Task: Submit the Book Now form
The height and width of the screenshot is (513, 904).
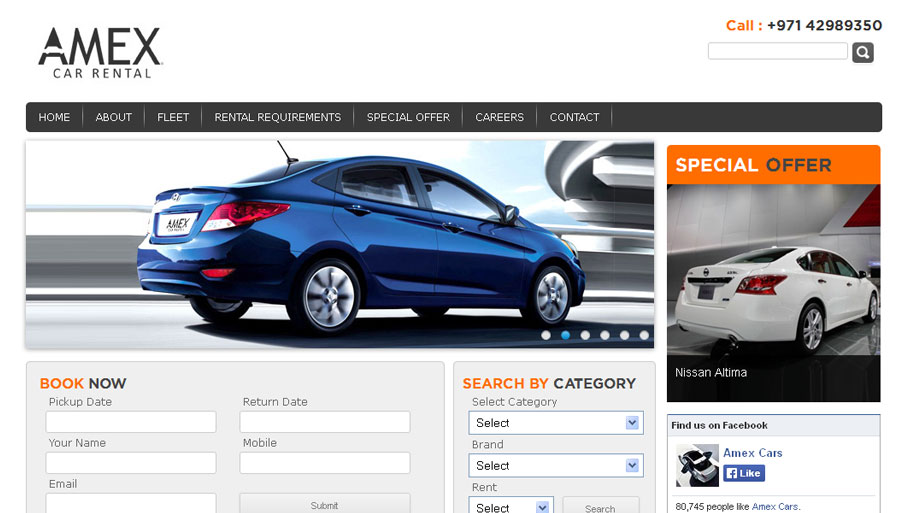Action: [325, 503]
